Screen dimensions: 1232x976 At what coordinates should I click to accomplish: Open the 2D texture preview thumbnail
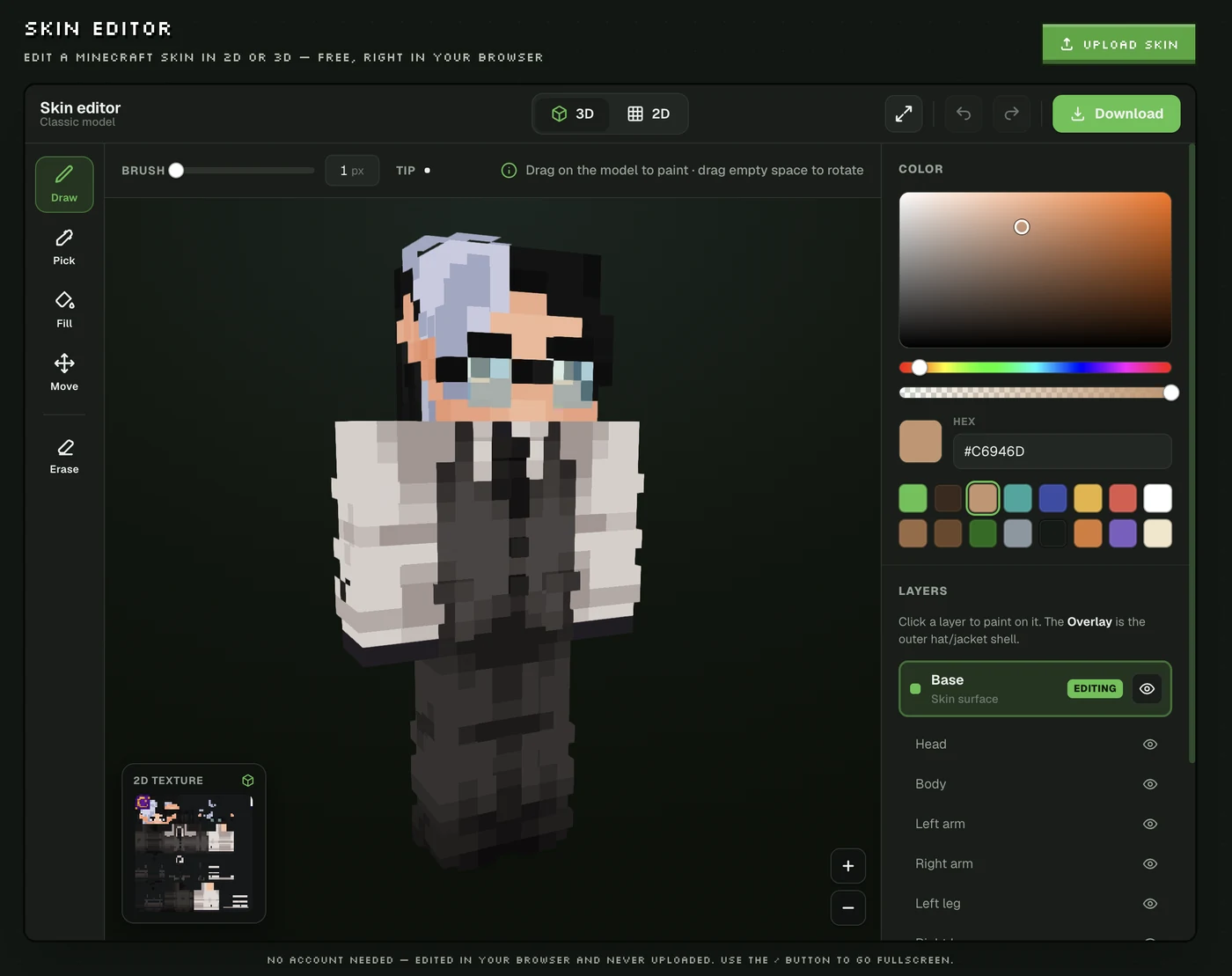coord(194,852)
